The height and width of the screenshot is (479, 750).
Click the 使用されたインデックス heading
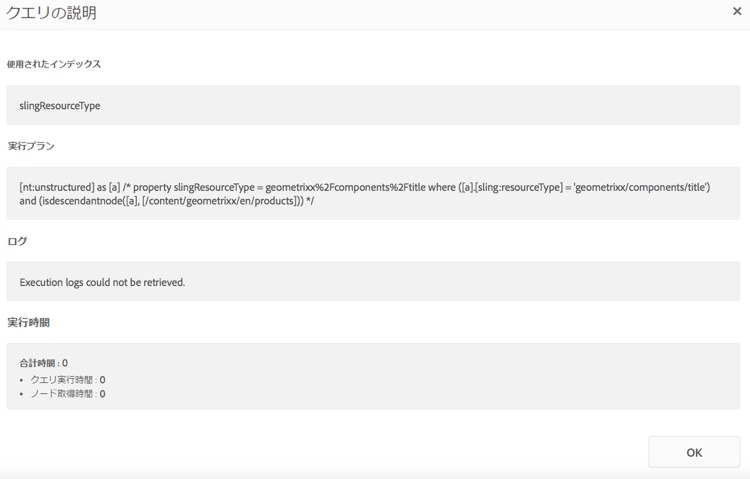pyautogui.click(x=54, y=64)
